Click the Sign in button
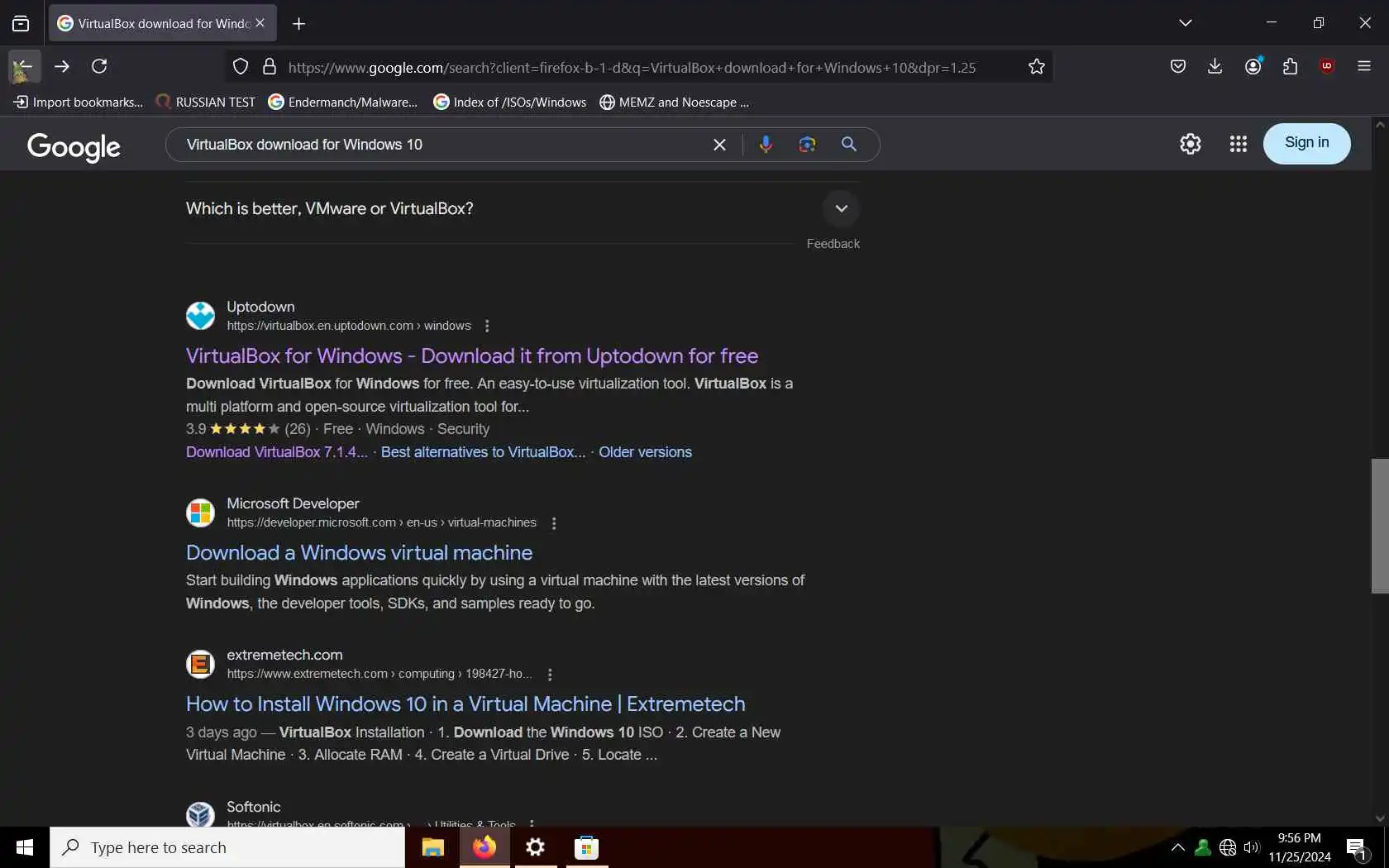1389x868 pixels. tap(1306, 144)
